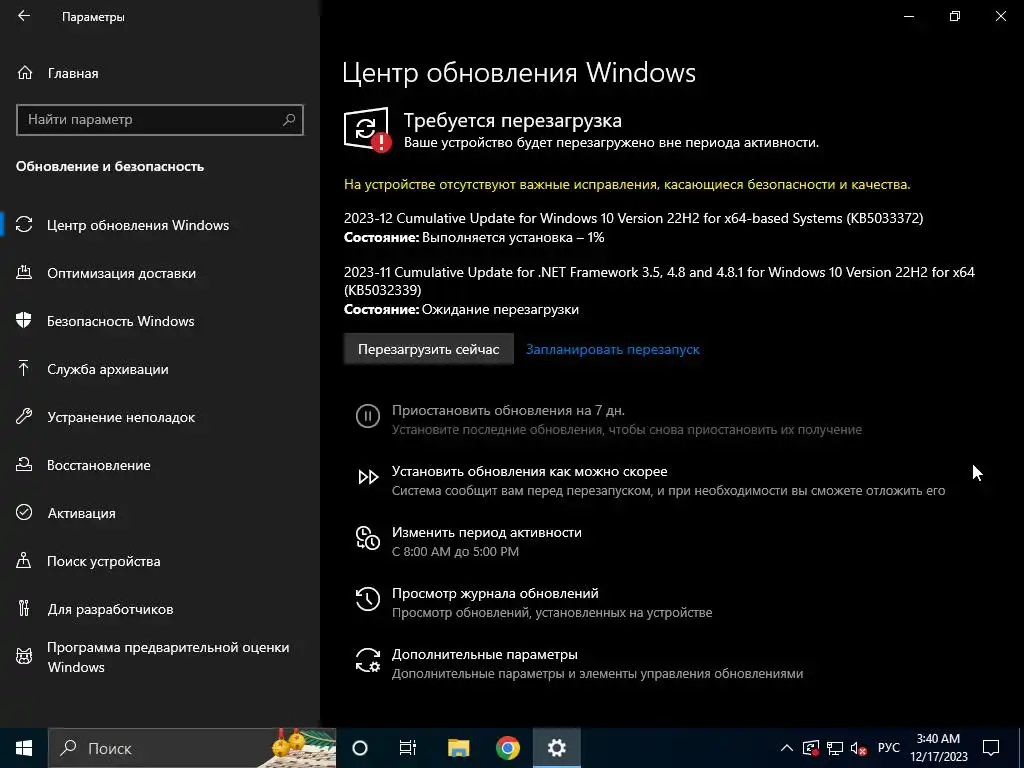Click the back arrow in Параметры window

24,16
